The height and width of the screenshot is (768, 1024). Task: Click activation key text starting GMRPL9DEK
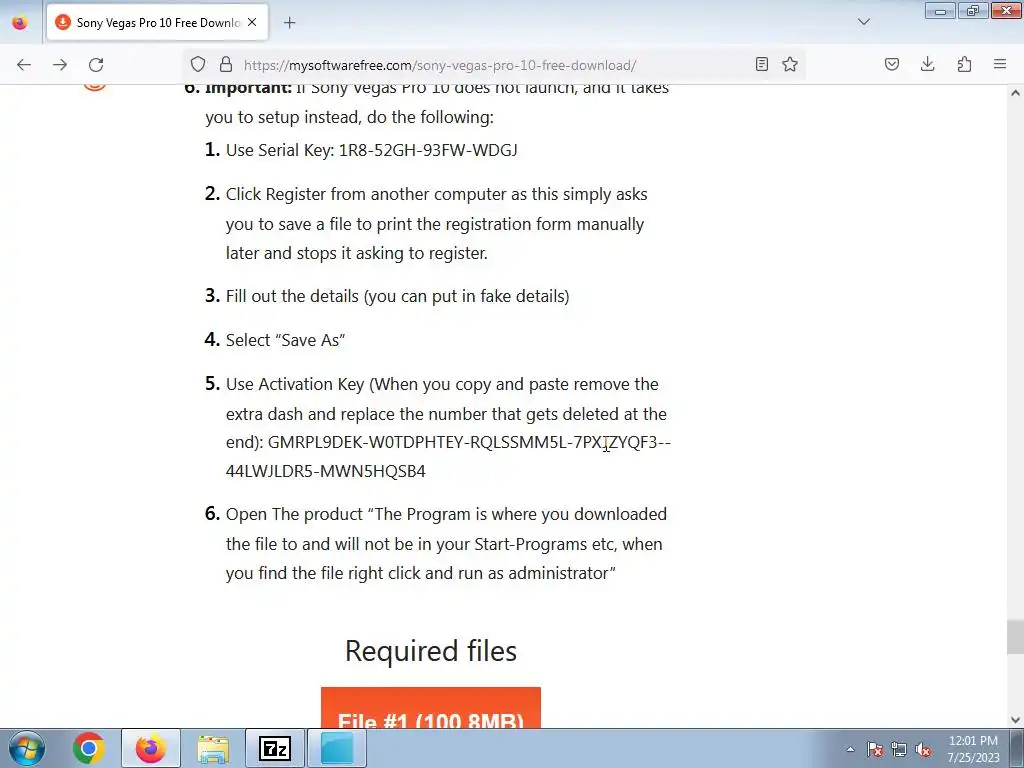(469, 442)
